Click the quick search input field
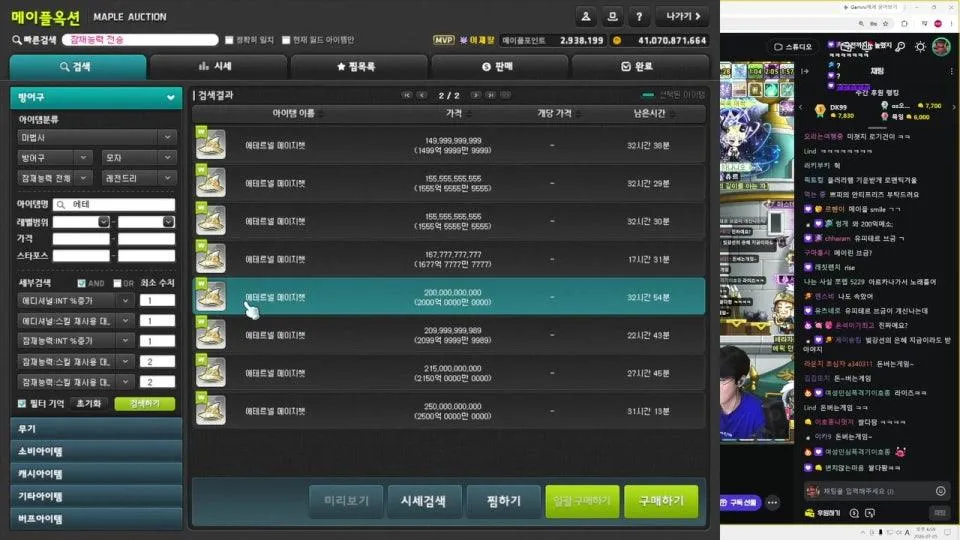Image resolution: width=960 pixels, height=540 pixels. (x=140, y=40)
